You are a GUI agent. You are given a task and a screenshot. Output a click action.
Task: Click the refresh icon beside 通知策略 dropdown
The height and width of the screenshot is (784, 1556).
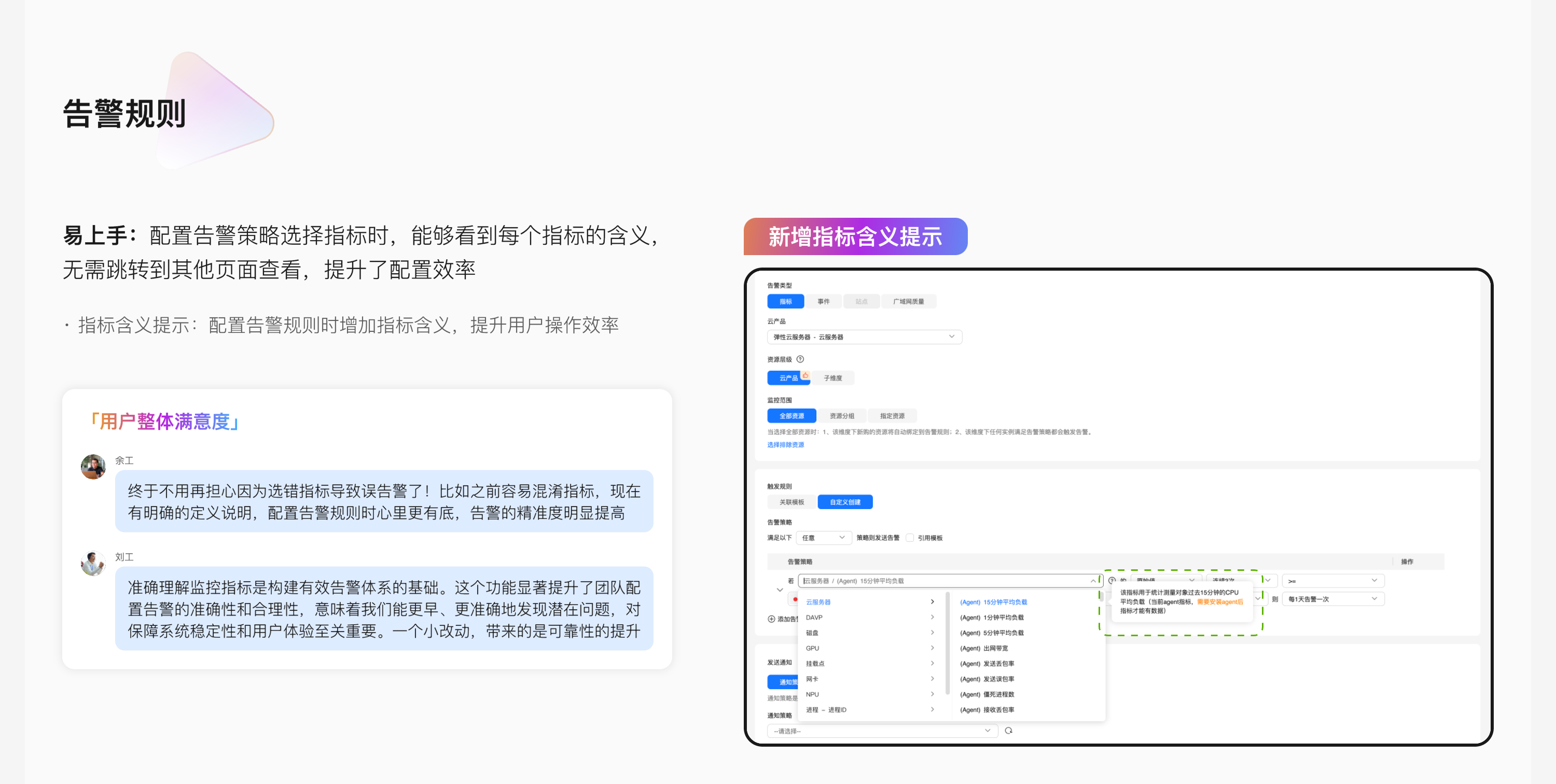(1008, 731)
